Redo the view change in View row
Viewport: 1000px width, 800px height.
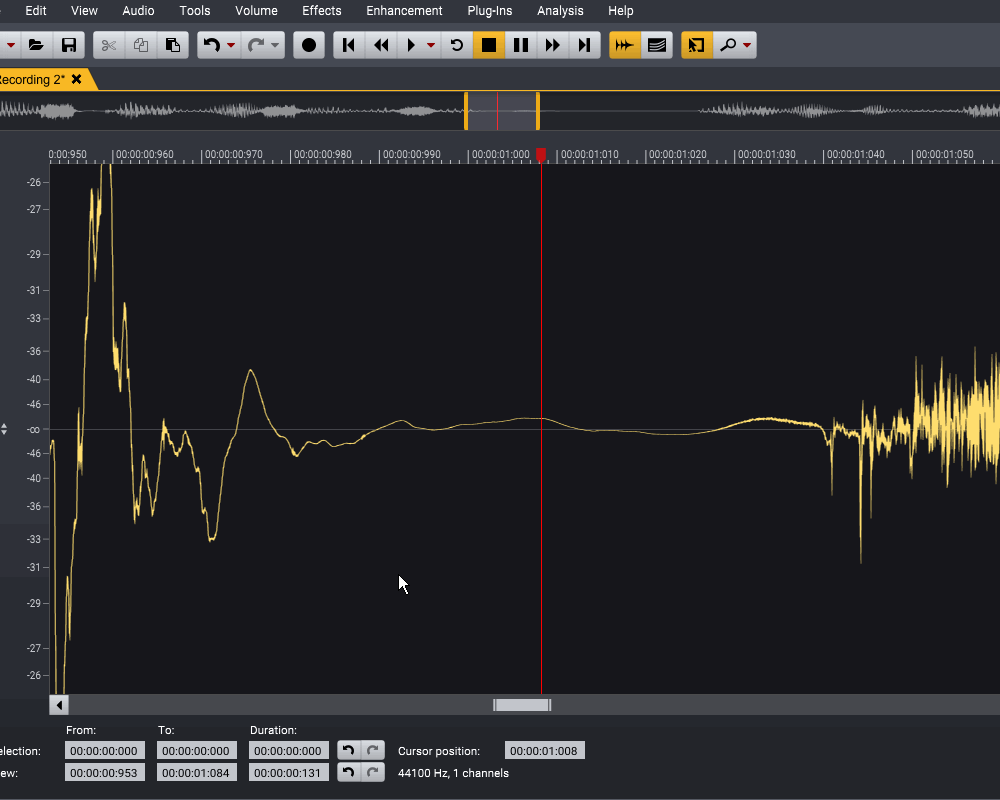[373, 773]
